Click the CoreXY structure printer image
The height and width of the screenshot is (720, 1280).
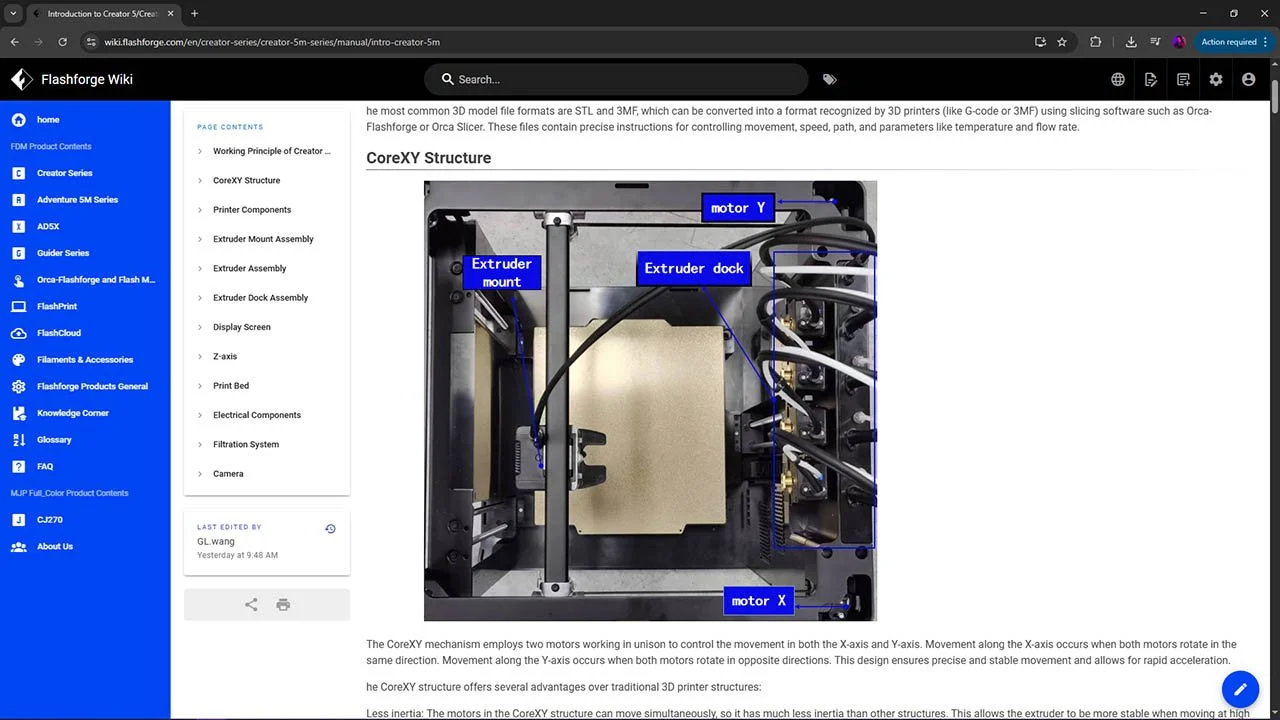click(x=650, y=400)
